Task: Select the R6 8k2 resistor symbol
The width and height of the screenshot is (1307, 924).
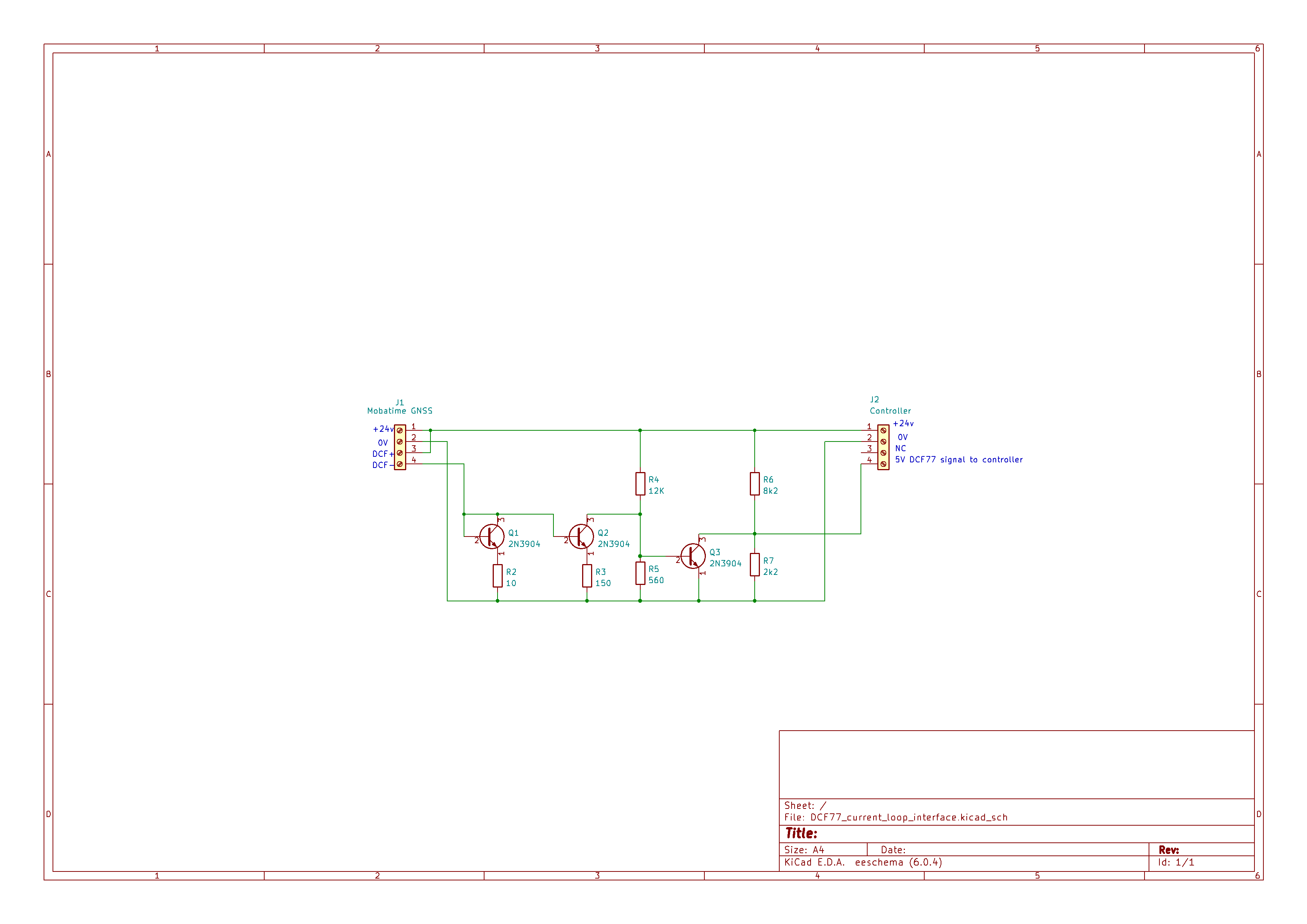Action: pyautogui.click(x=754, y=484)
